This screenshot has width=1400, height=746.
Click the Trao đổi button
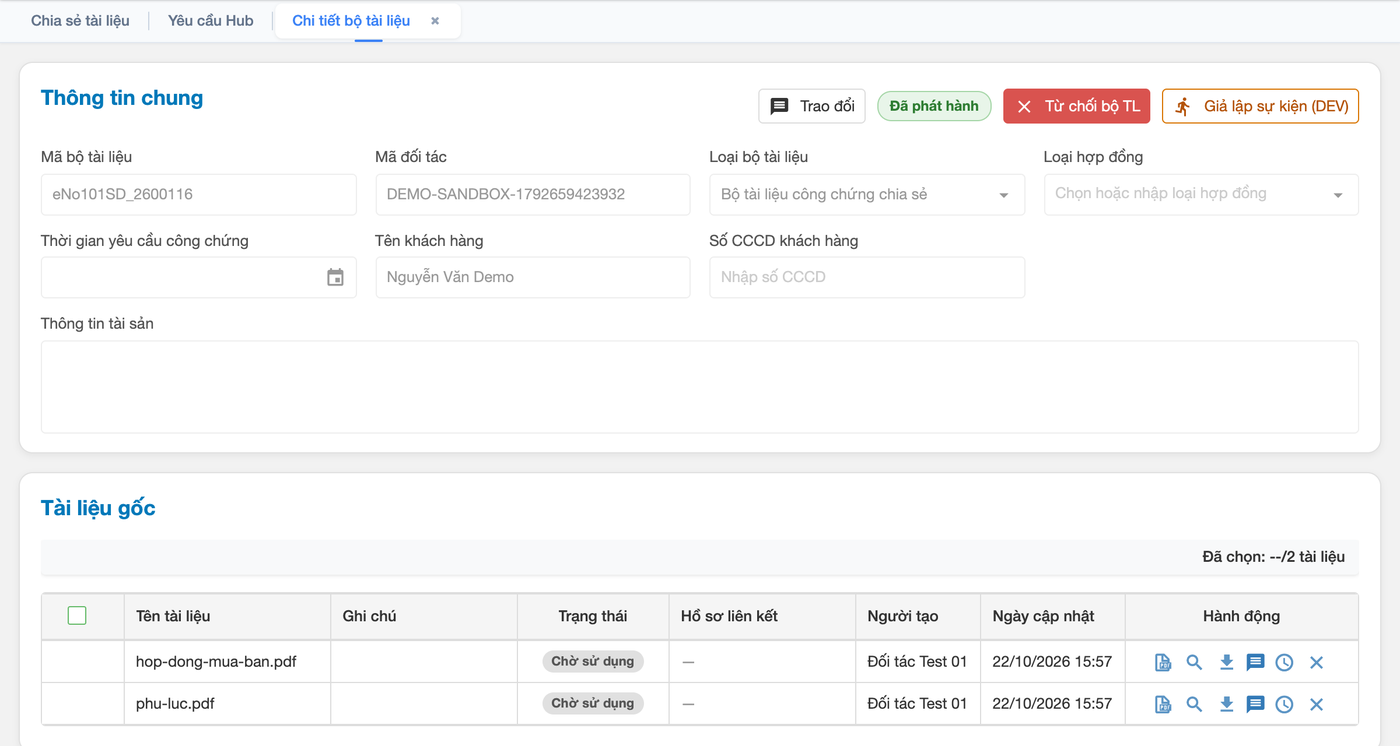pyautogui.click(x=812, y=106)
